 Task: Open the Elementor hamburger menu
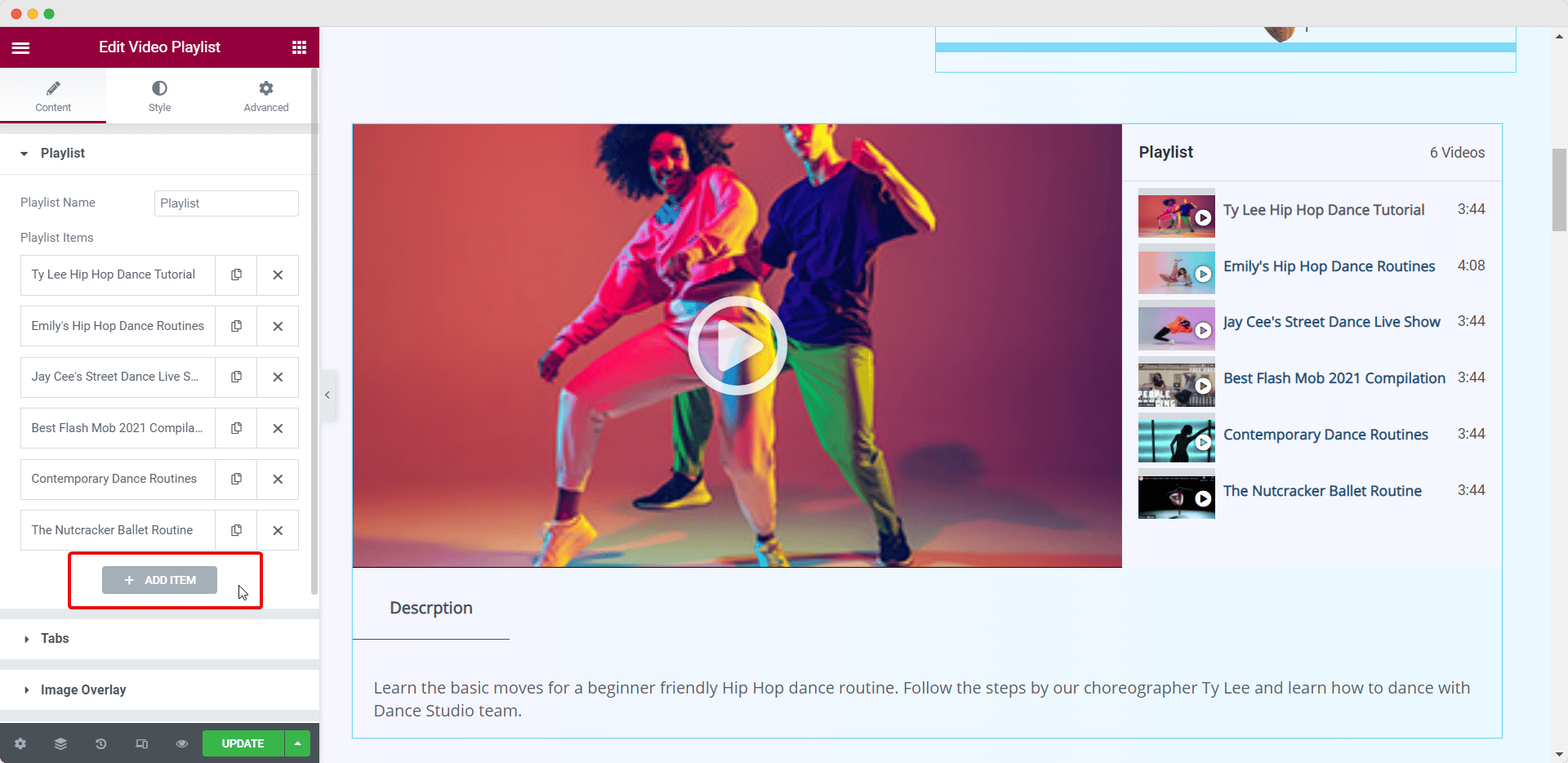21,47
